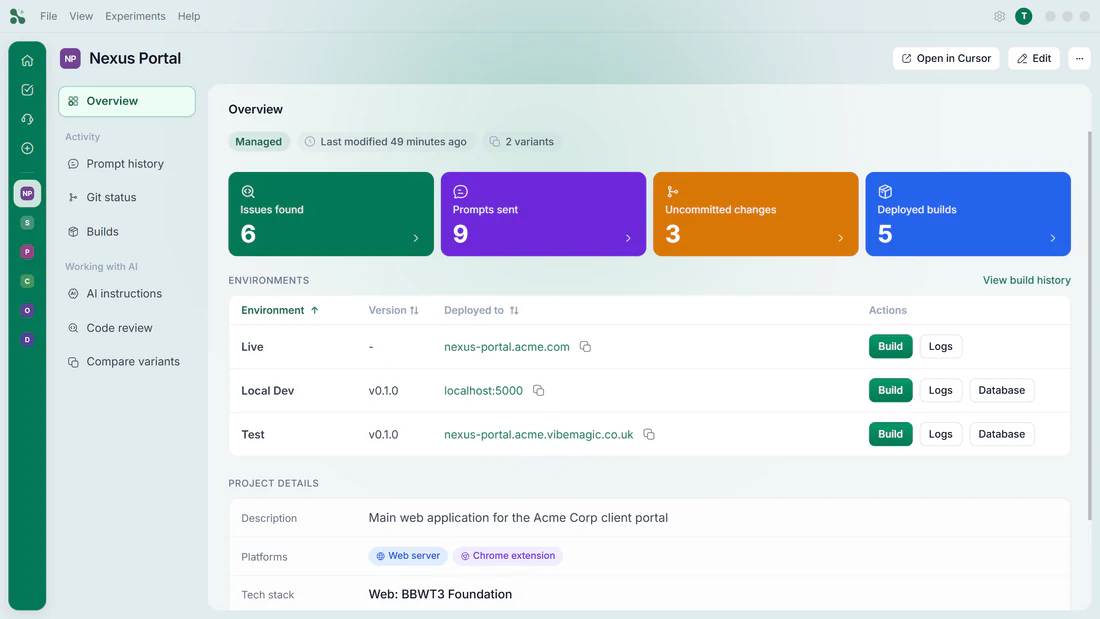1100x619 pixels.
Task: Switch to the S project badge
Action: [x=27, y=222]
